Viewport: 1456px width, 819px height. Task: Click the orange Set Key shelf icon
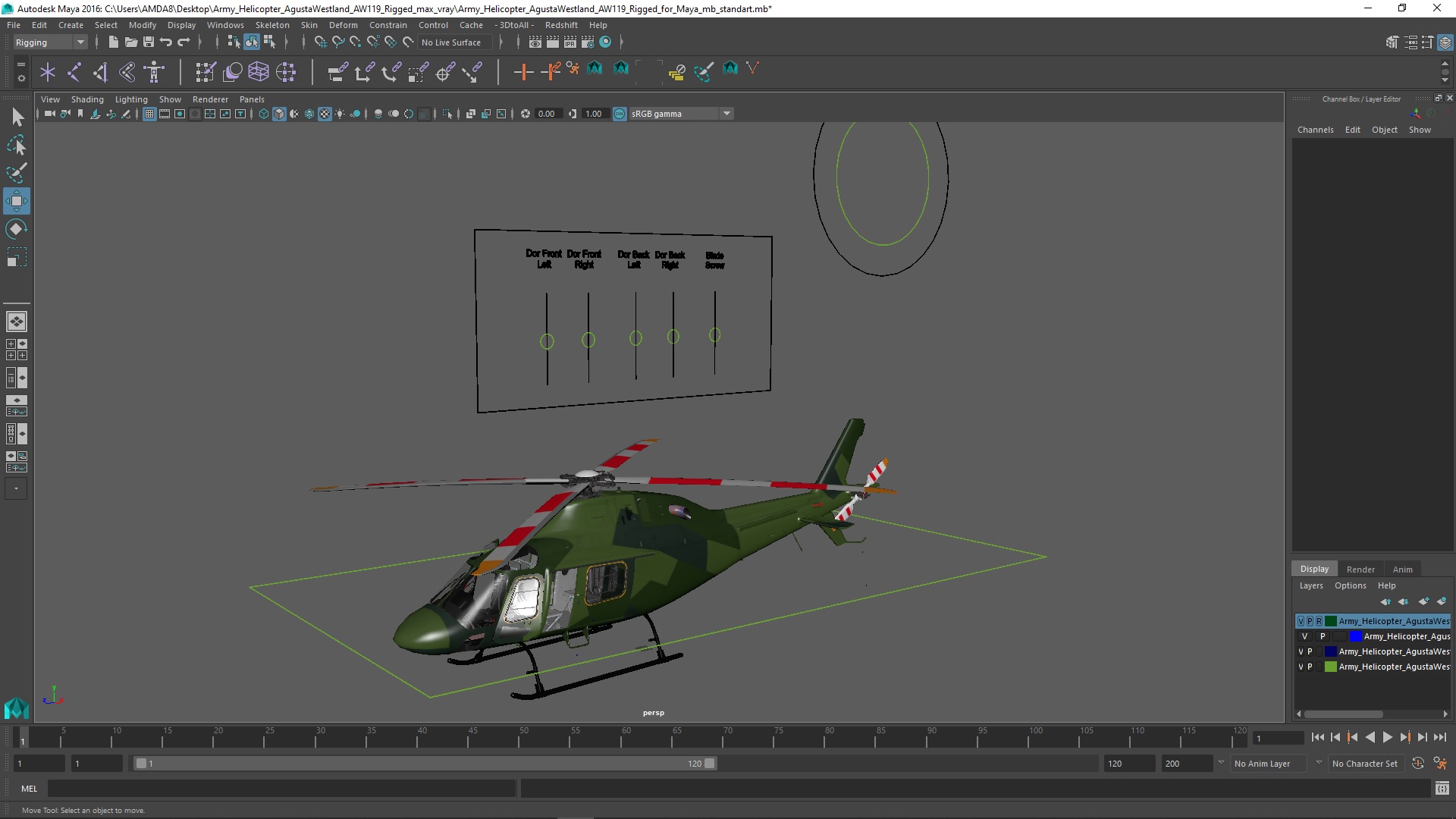pos(523,72)
